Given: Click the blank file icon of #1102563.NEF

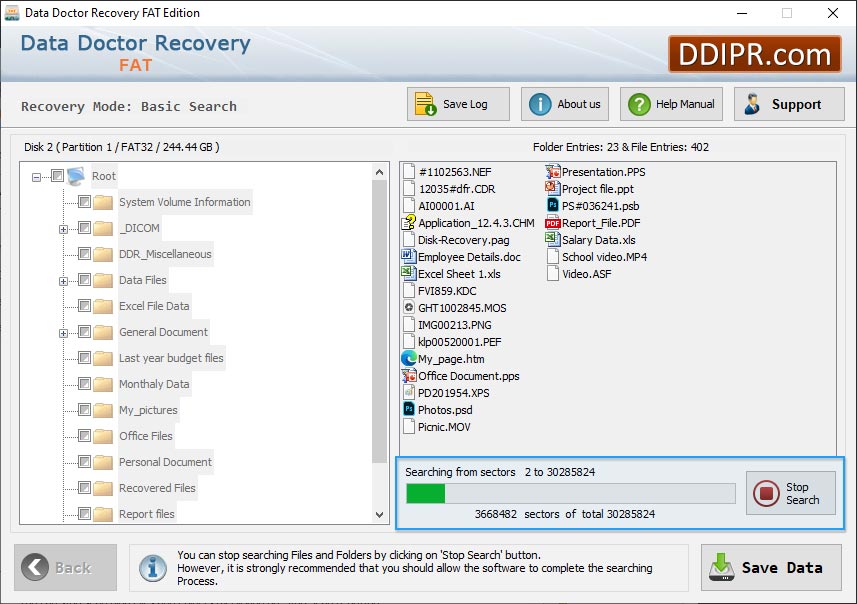Looking at the screenshot, I should 408,172.
